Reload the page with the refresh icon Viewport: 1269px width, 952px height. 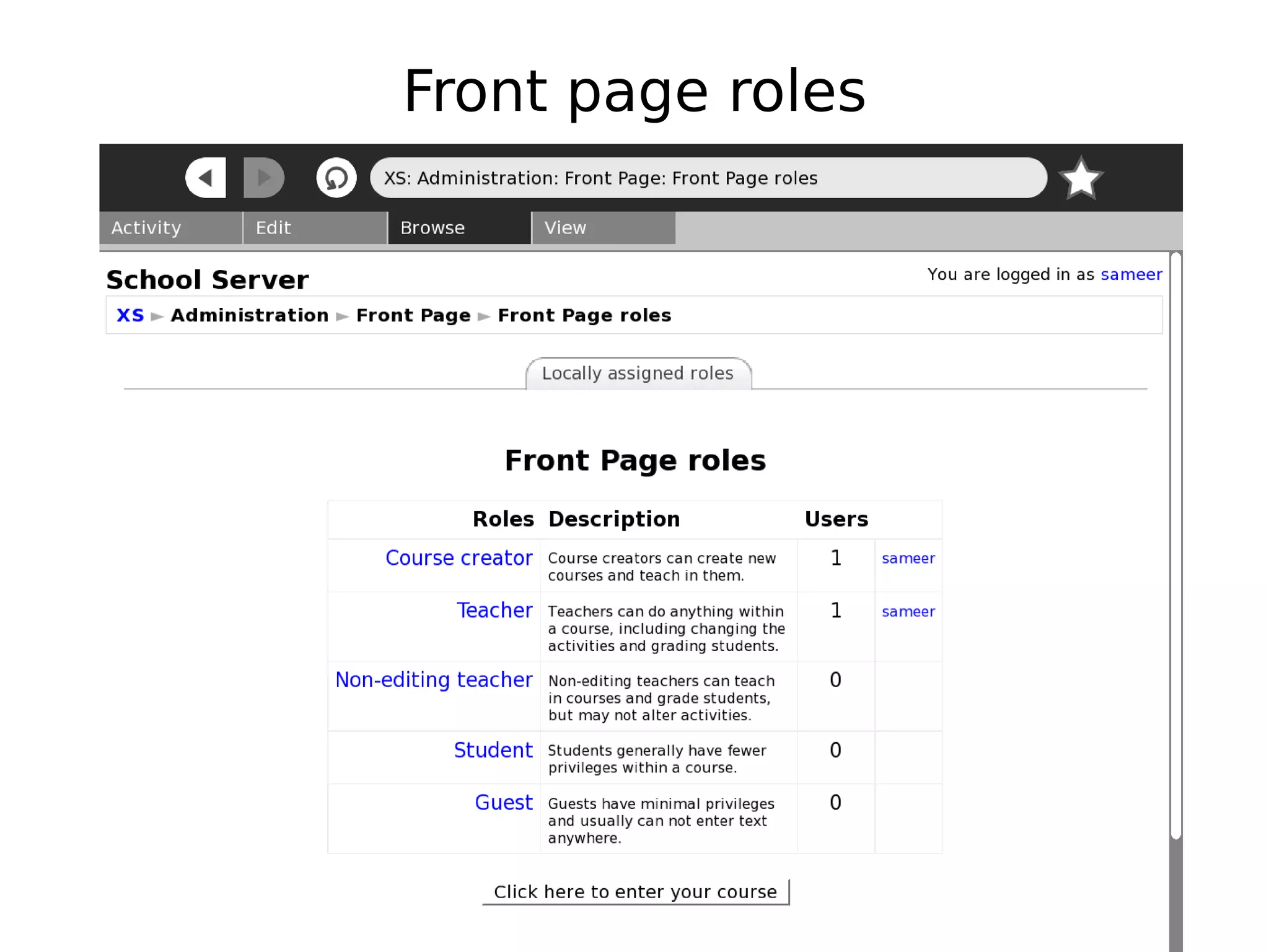(x=336, y=178)
